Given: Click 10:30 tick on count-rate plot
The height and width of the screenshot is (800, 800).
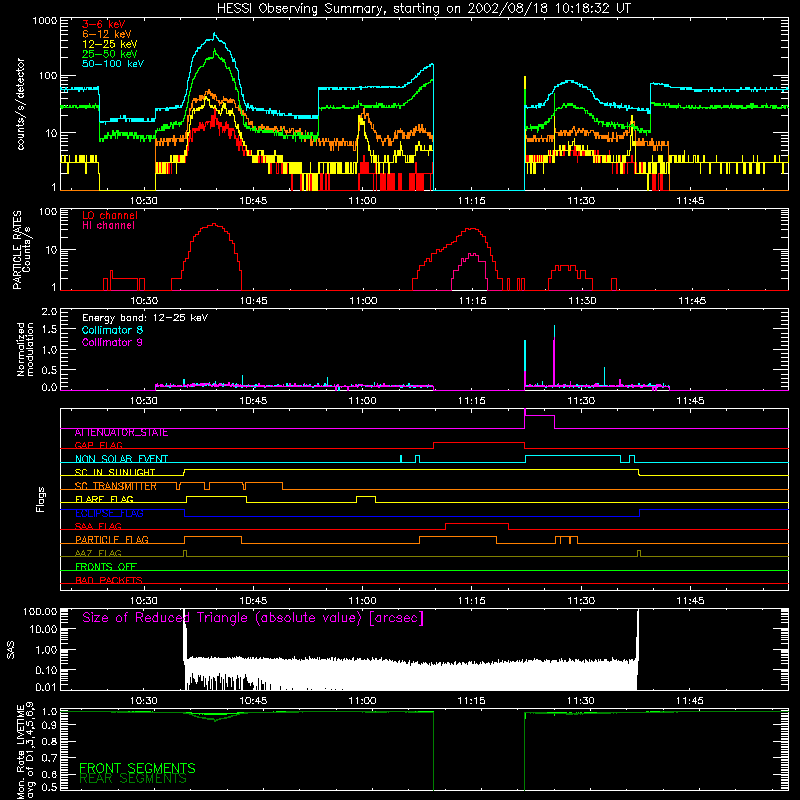Looking at the screenshot, I should (143, 201).
